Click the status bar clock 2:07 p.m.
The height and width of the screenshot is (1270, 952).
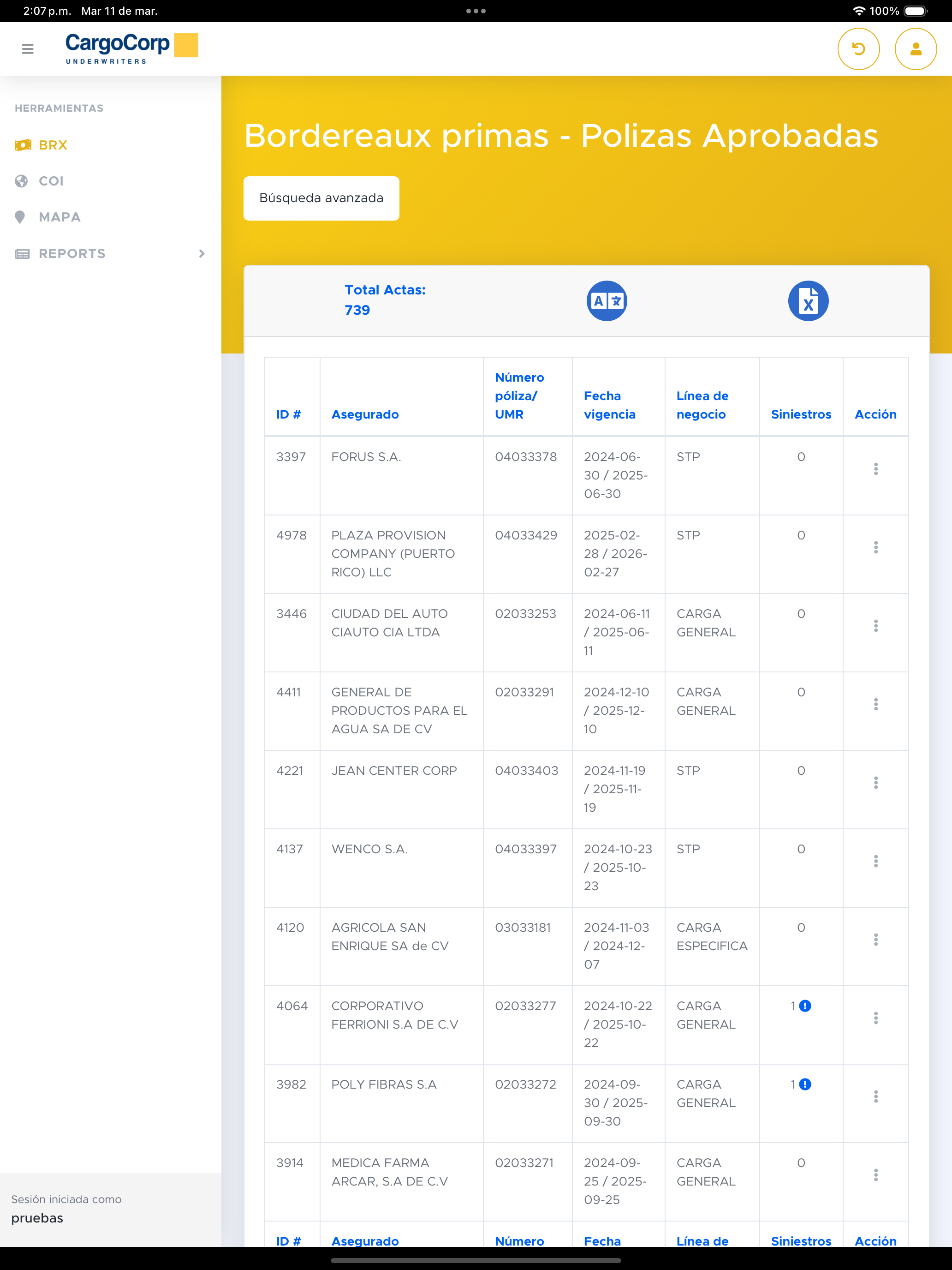point(47,11)
